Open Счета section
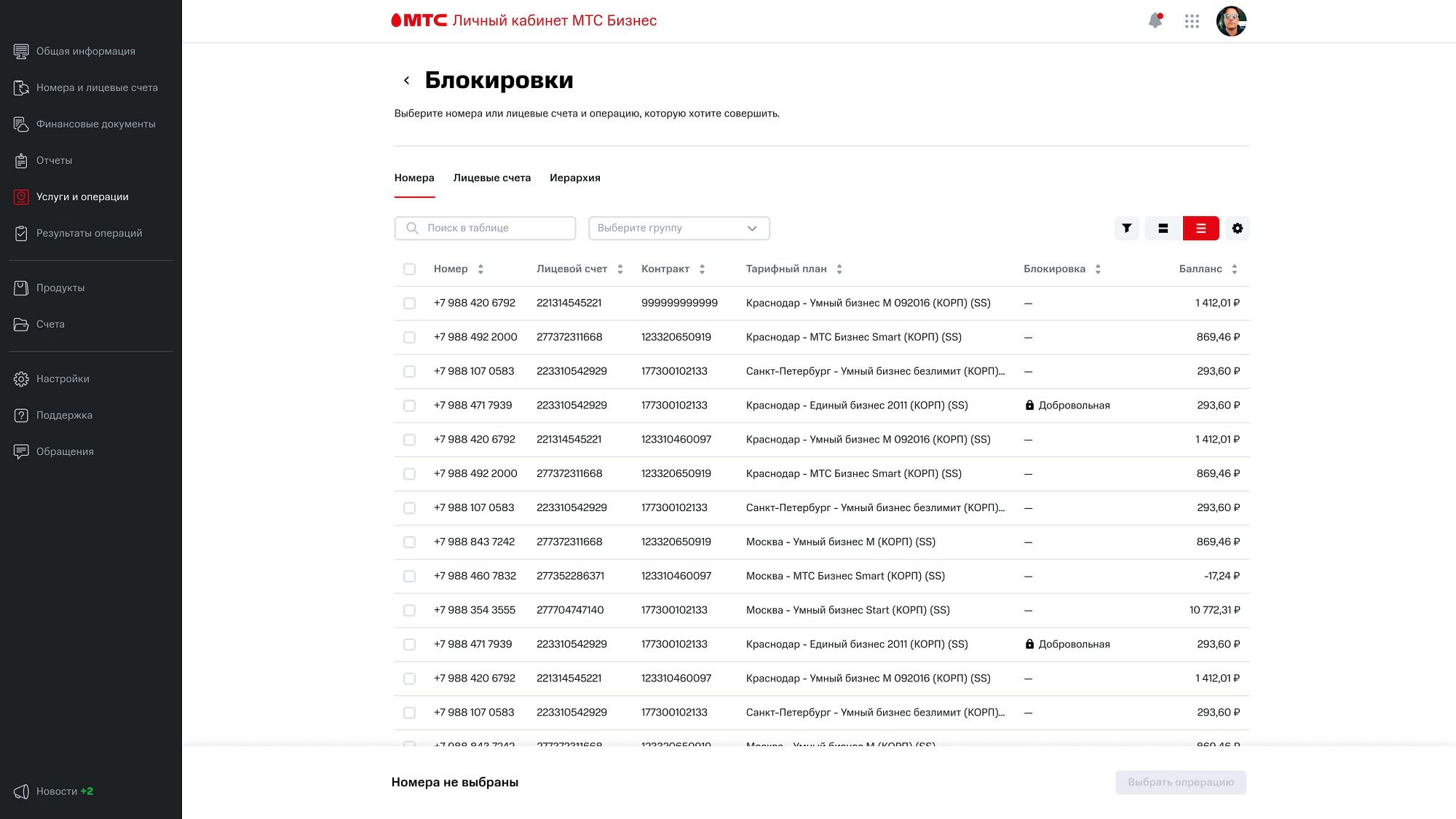Viewport: 1456px width, 819px height. tap(39, 324)
